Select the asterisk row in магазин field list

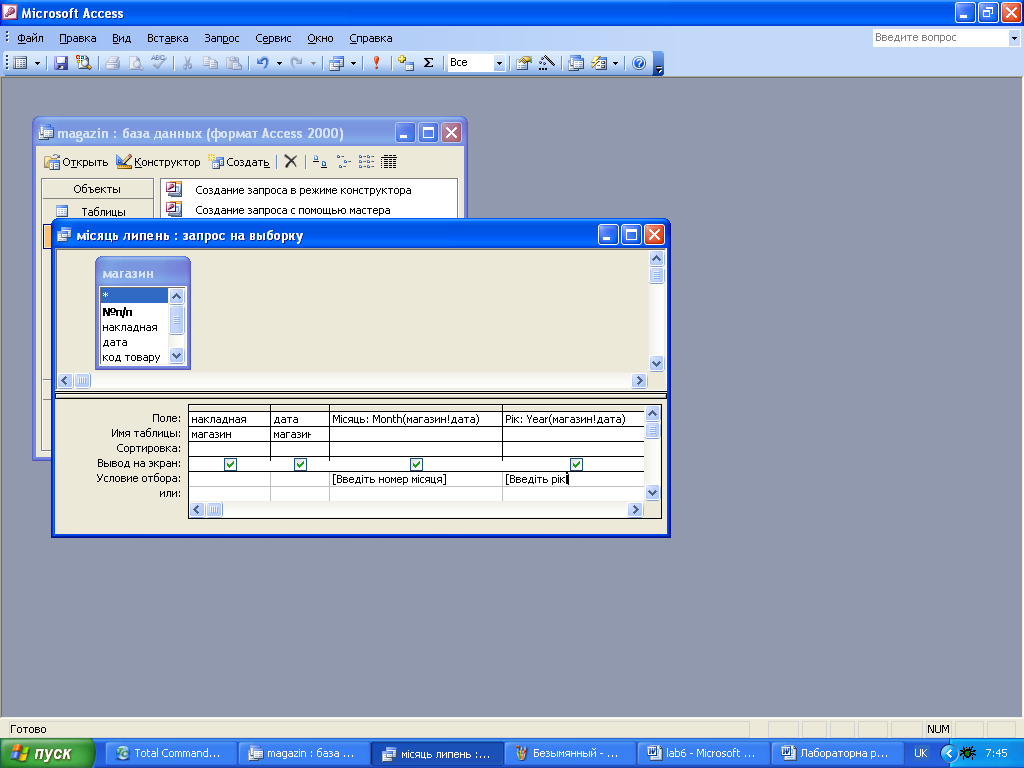[x=134, y=295]
